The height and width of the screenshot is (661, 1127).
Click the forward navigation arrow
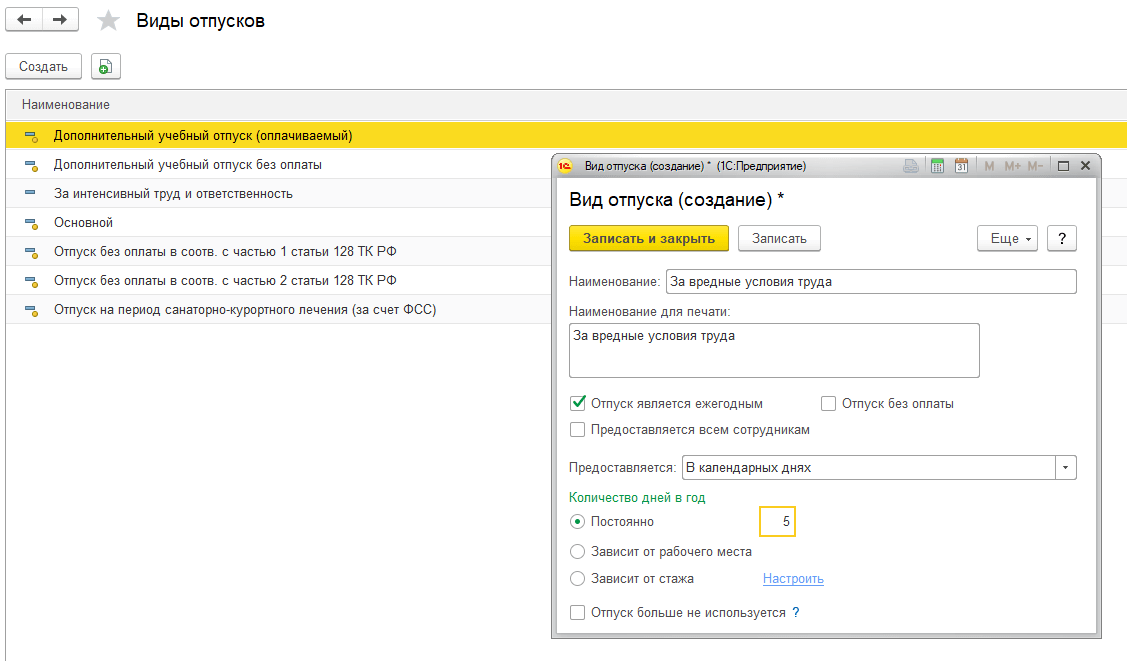(61, 20)
